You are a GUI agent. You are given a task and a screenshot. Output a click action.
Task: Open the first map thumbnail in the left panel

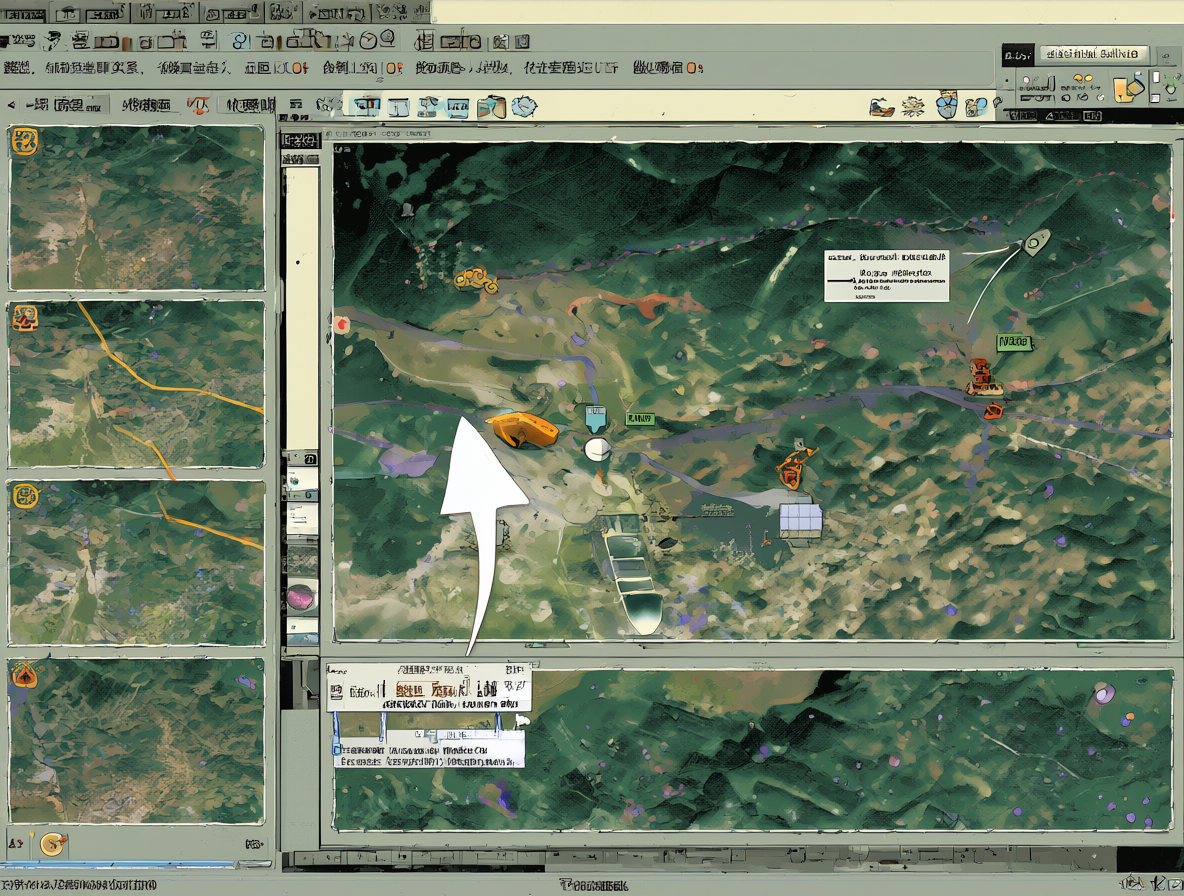pyautogui.click(x=137, y=208)
